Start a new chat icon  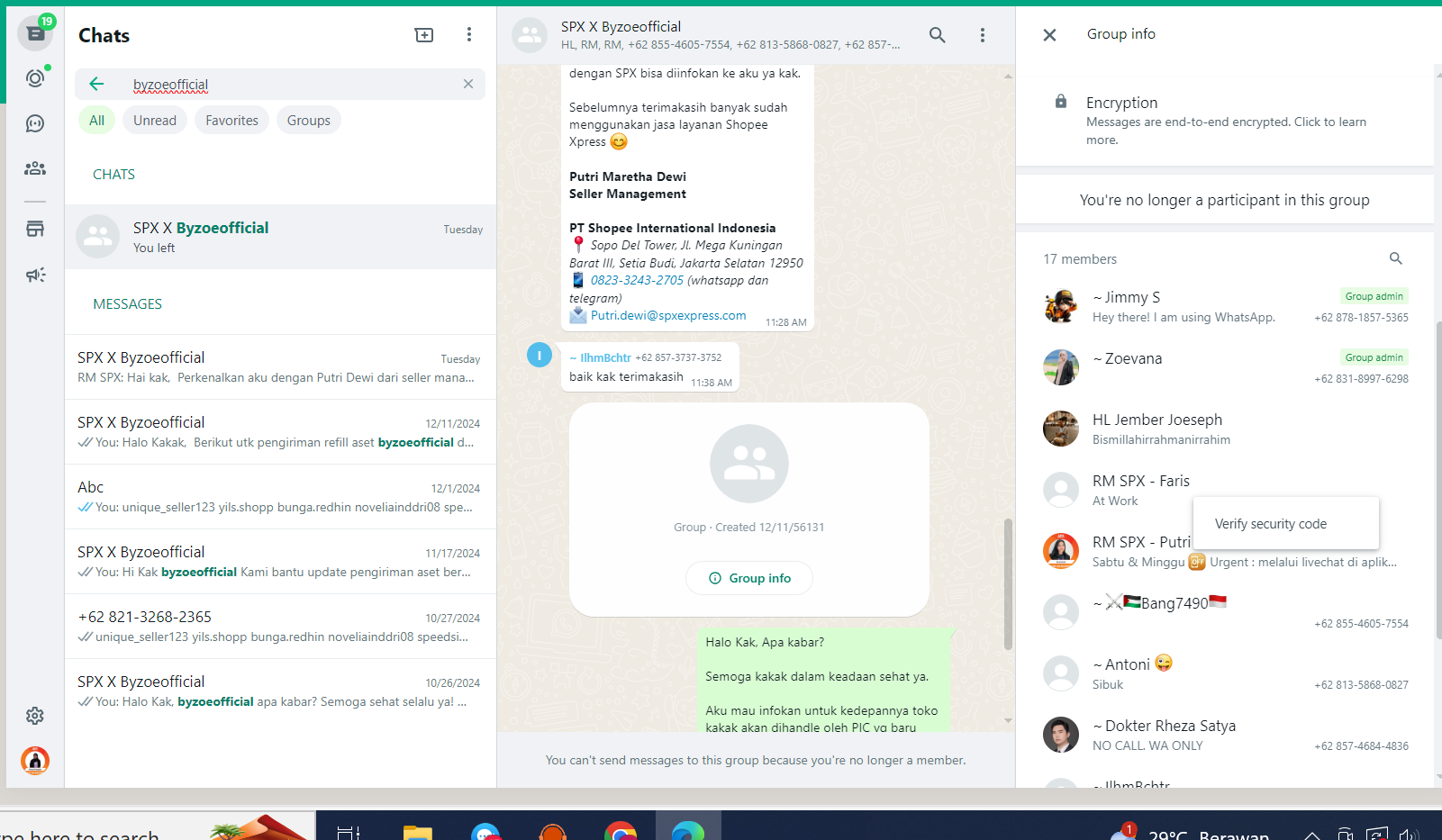pos(424,34)
